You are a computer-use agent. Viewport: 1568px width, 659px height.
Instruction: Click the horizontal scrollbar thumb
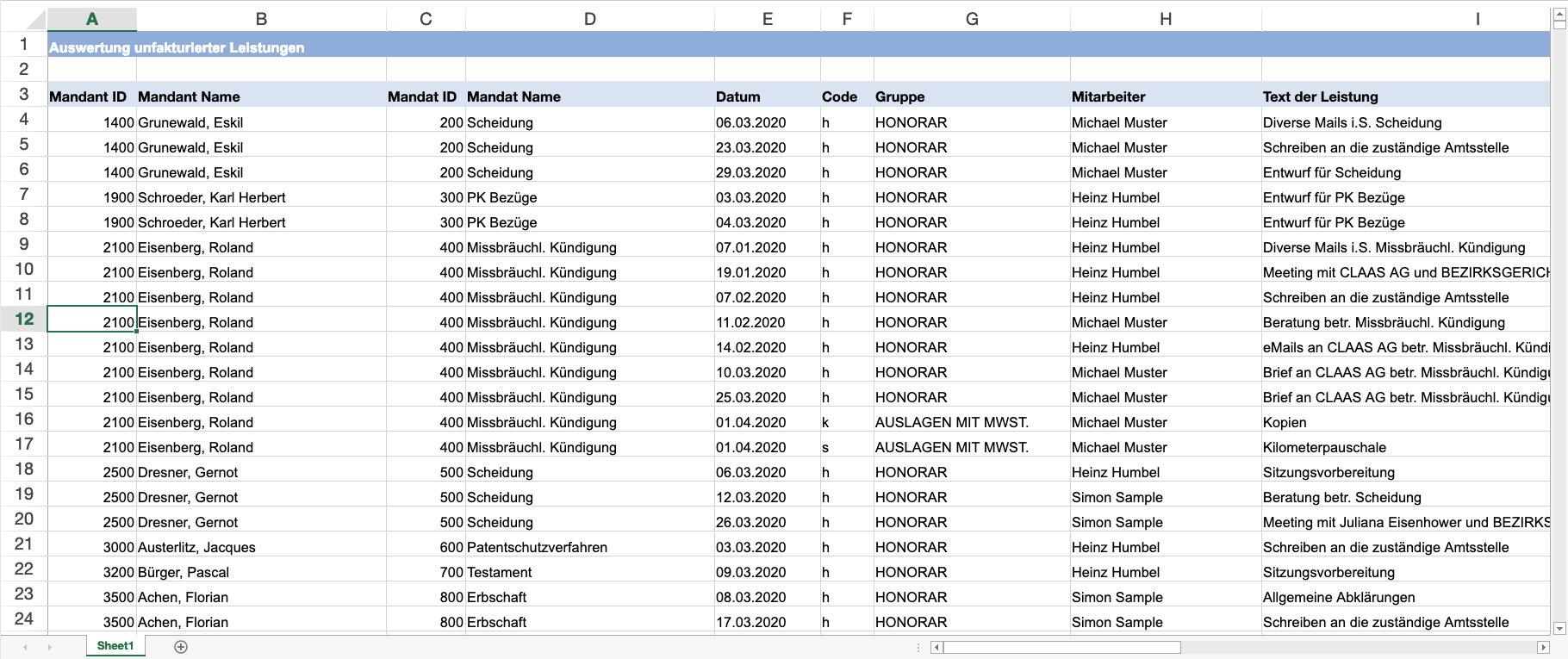(1061, 647)
